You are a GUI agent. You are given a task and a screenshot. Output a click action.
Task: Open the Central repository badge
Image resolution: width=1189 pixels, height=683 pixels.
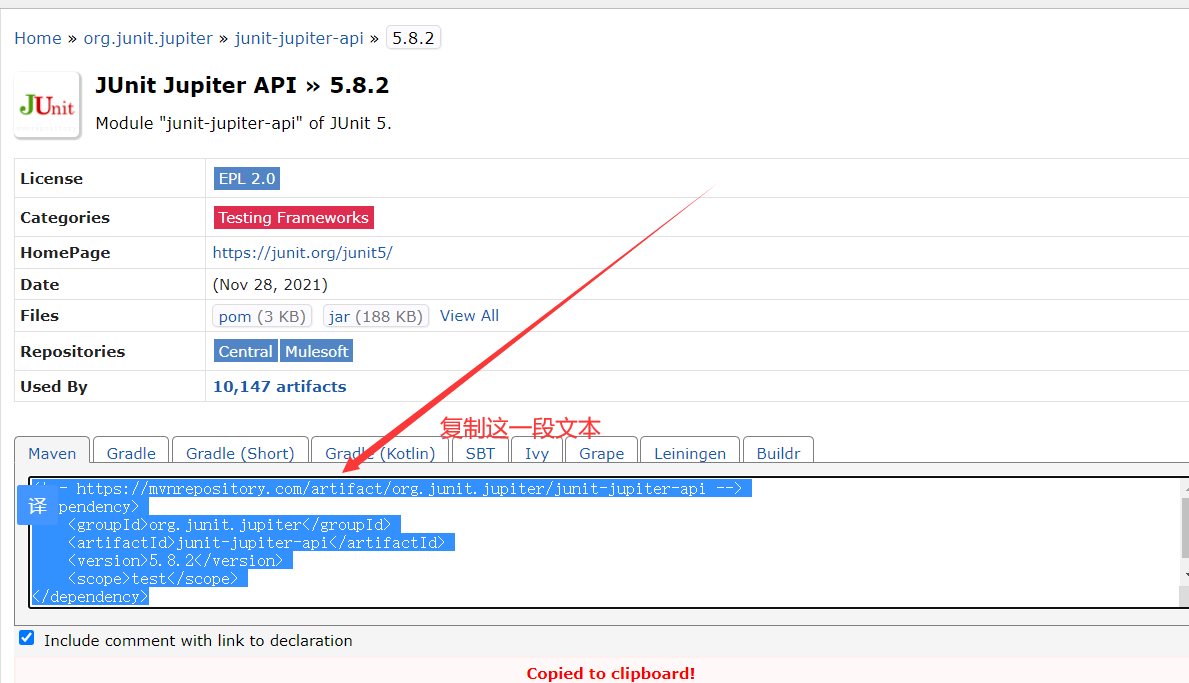[x=246, y=351]
